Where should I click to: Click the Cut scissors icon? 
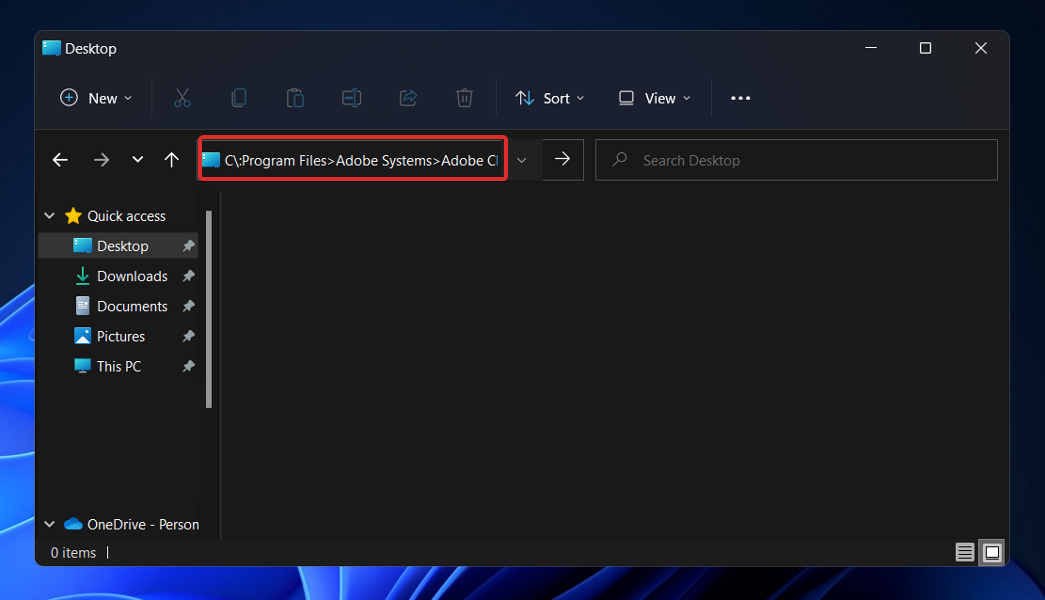182,98
